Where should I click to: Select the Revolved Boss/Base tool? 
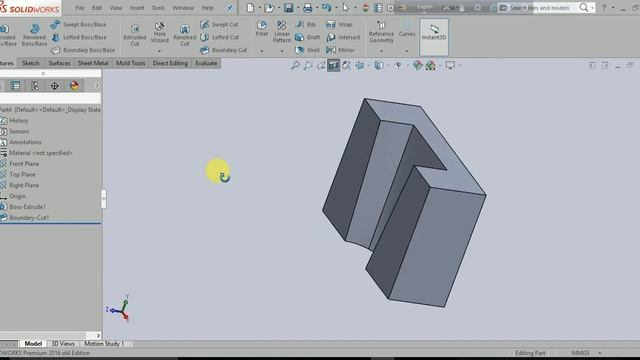(x=34, y=34)
